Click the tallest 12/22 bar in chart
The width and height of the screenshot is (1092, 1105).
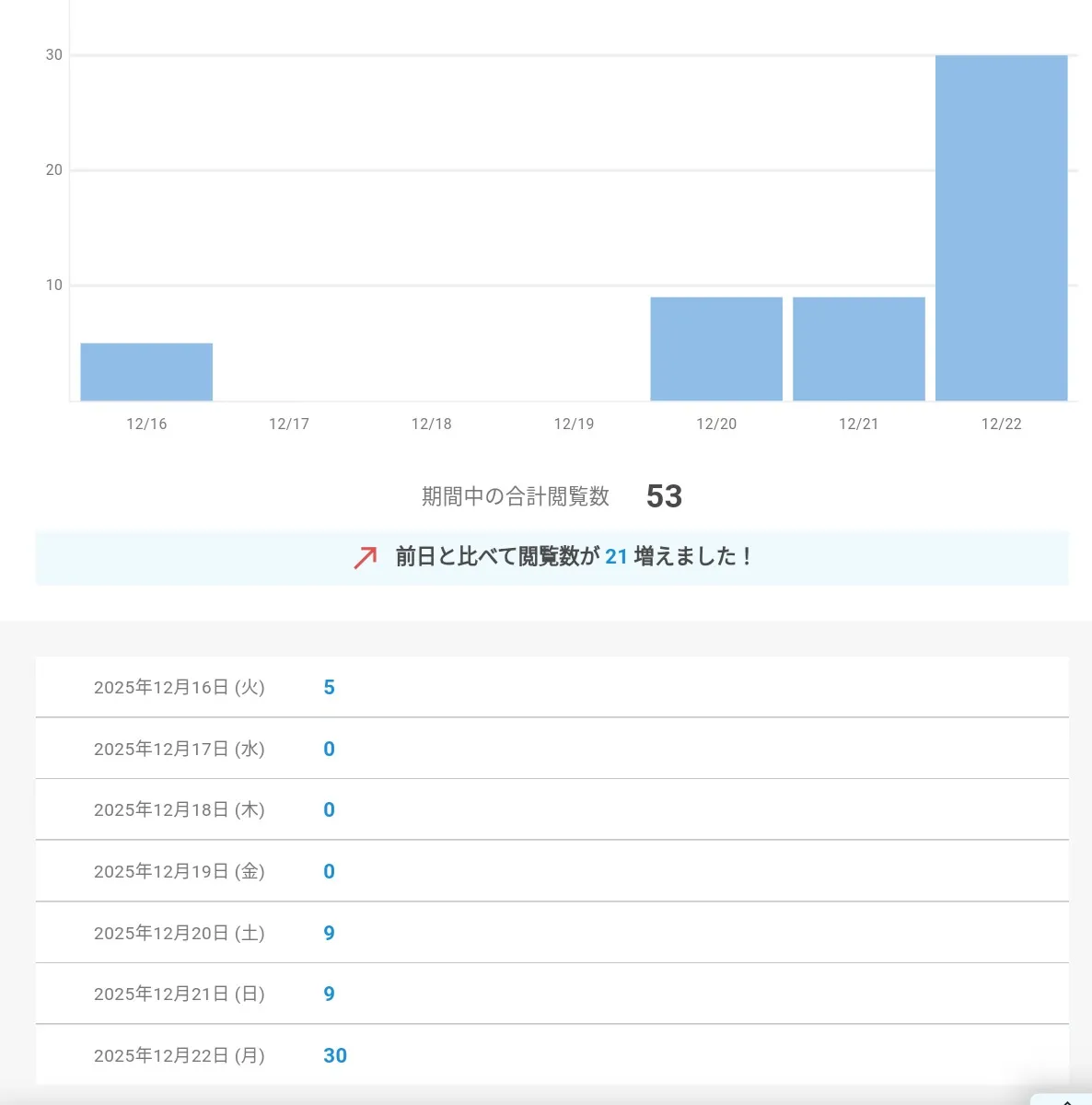tap(1001, 228)
